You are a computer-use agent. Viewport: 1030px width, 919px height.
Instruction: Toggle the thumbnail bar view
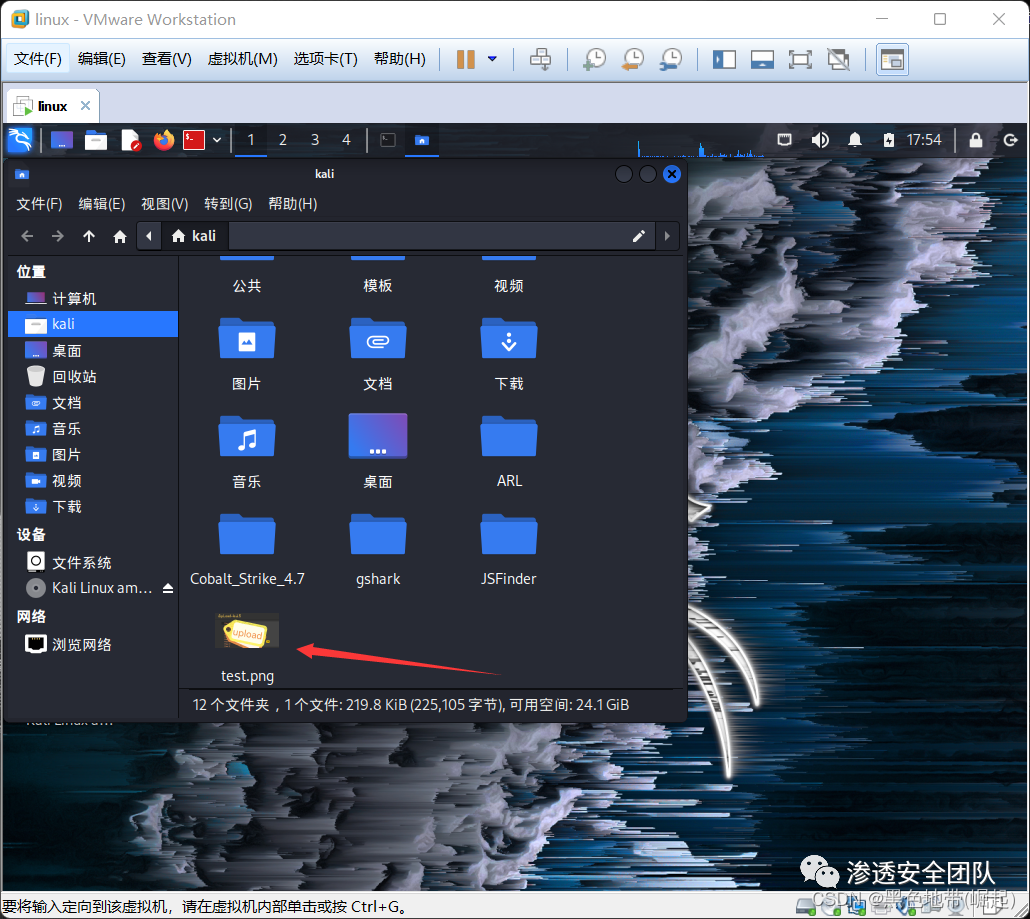(x=762, y=60)
